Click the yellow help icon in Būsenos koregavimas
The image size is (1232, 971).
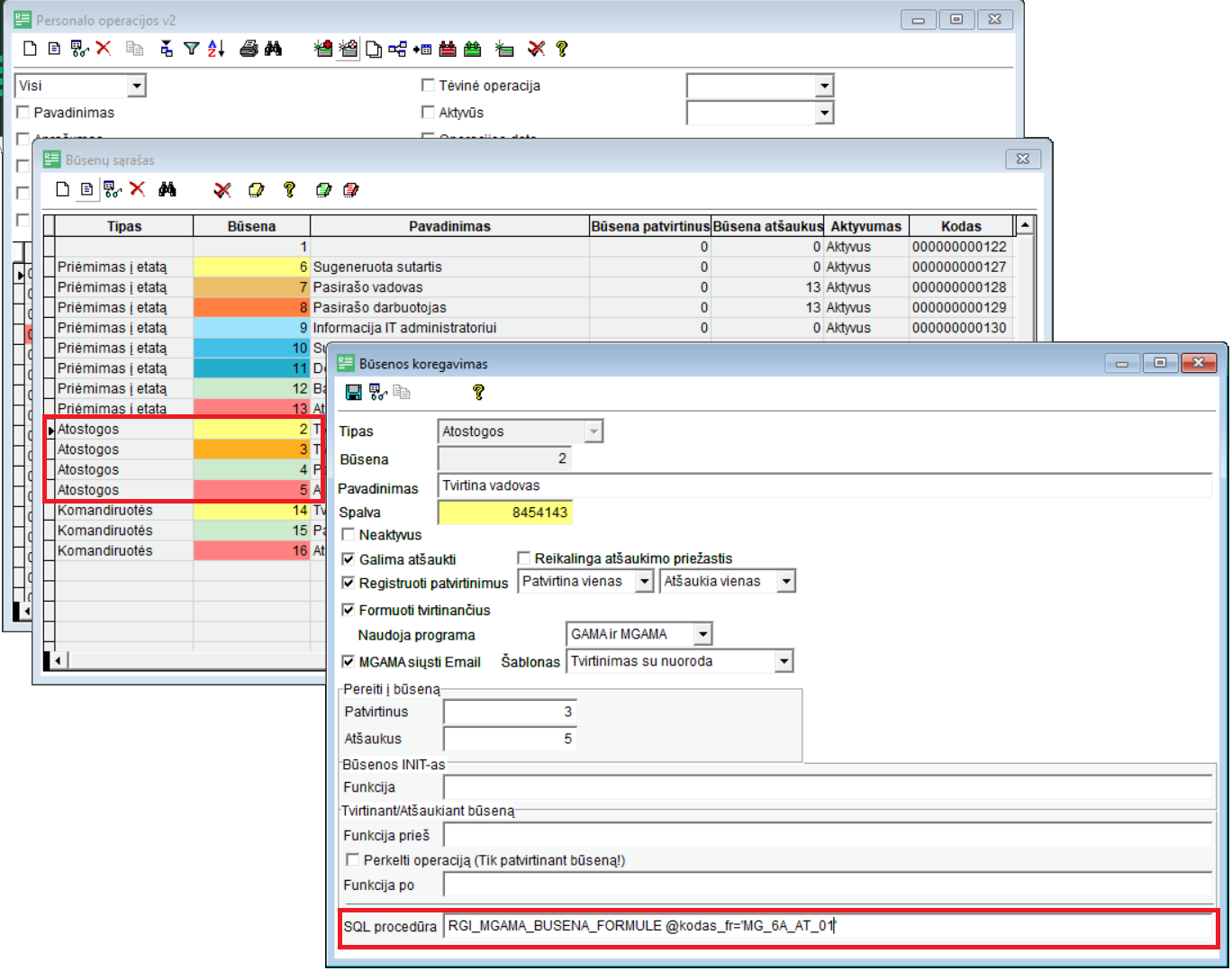tap(478, 392)
